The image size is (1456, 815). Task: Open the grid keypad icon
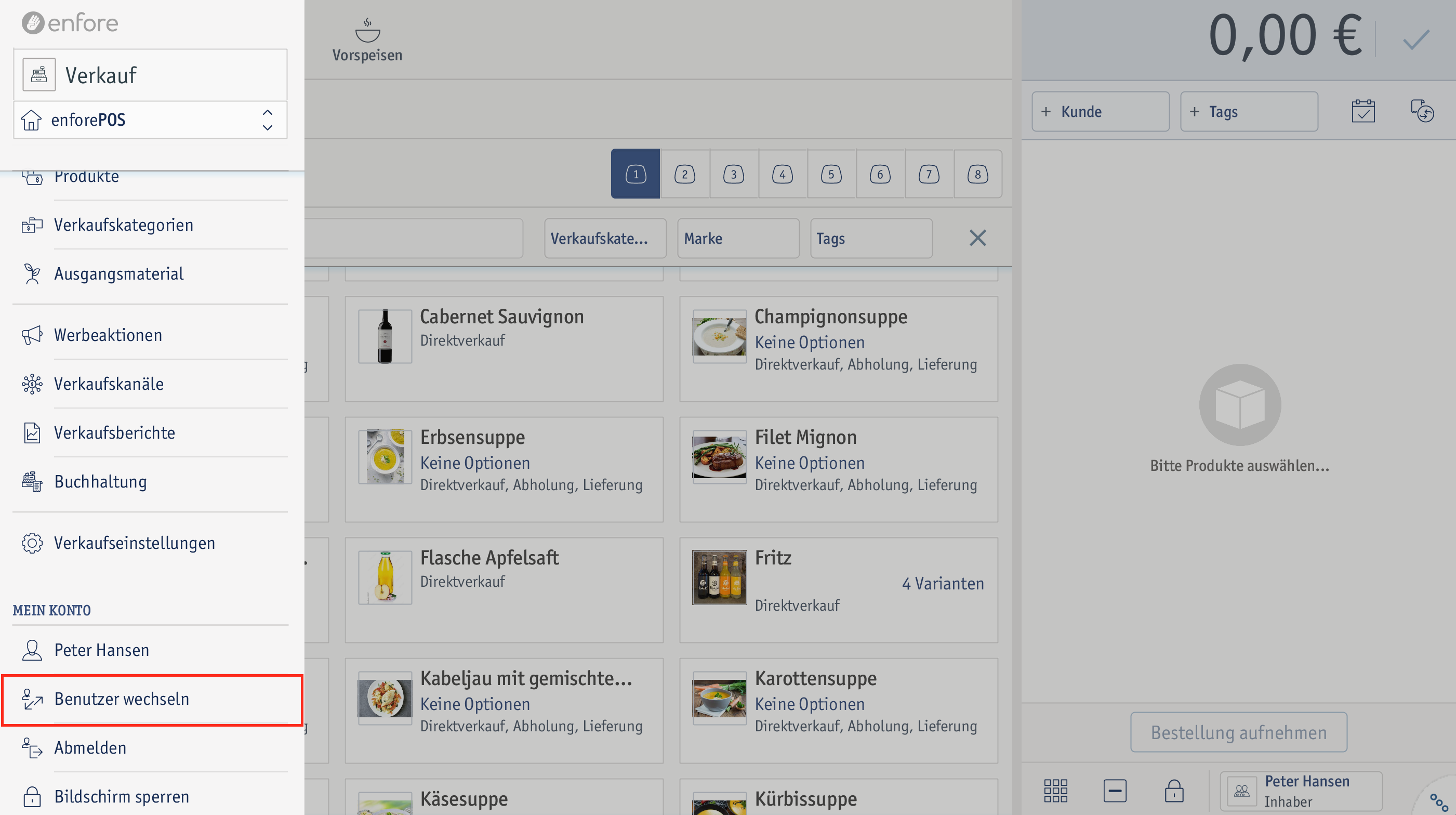click(x=1056, y=791)
